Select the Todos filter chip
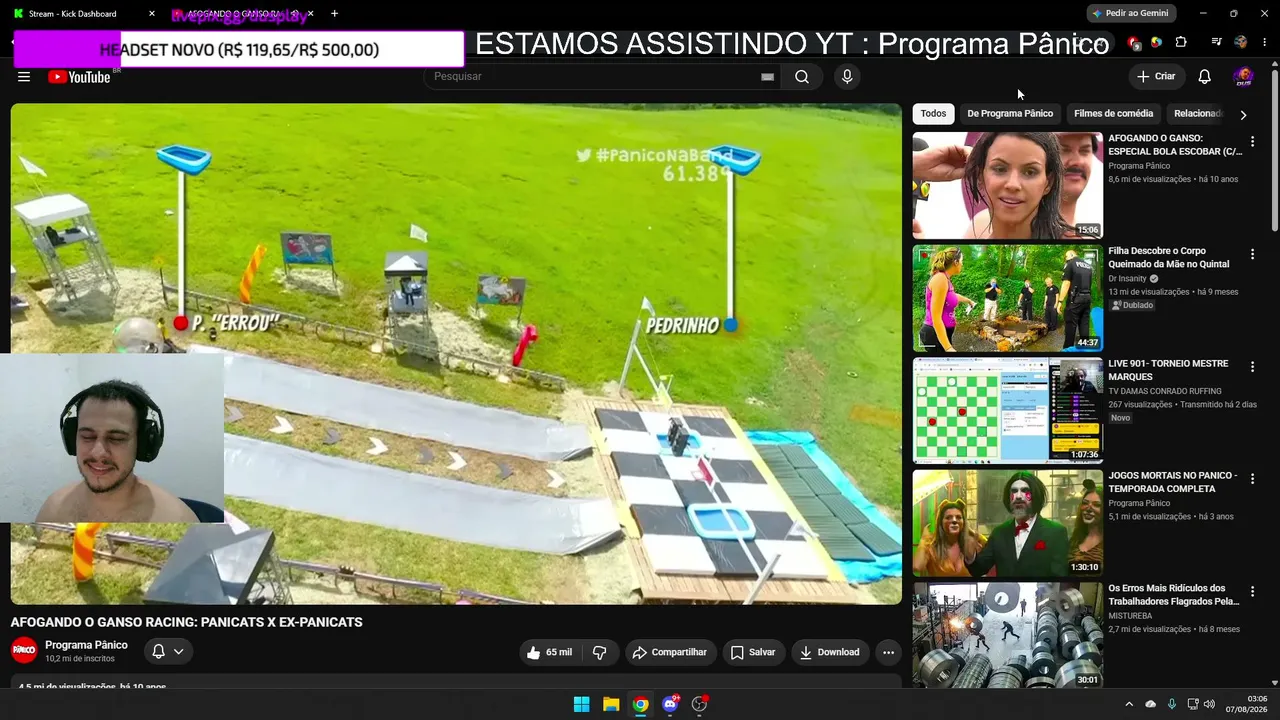 [933, 114]
